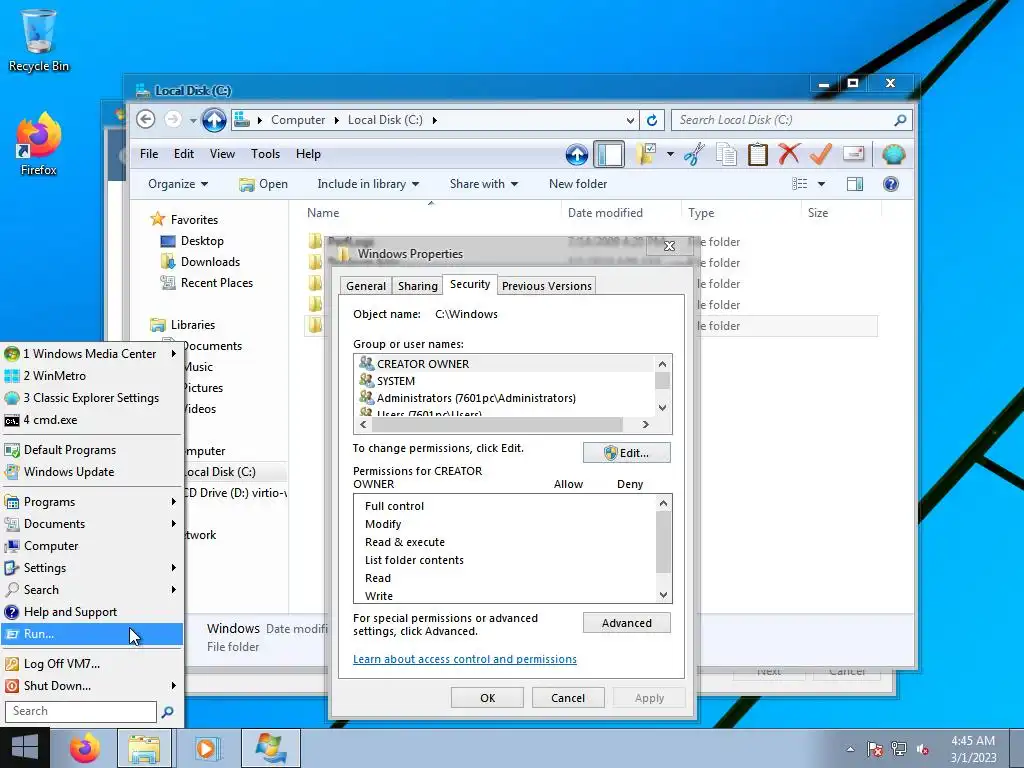Expand the Shut Down options arrow
The height and width of the screenshot is (768, 1024).
174,686
